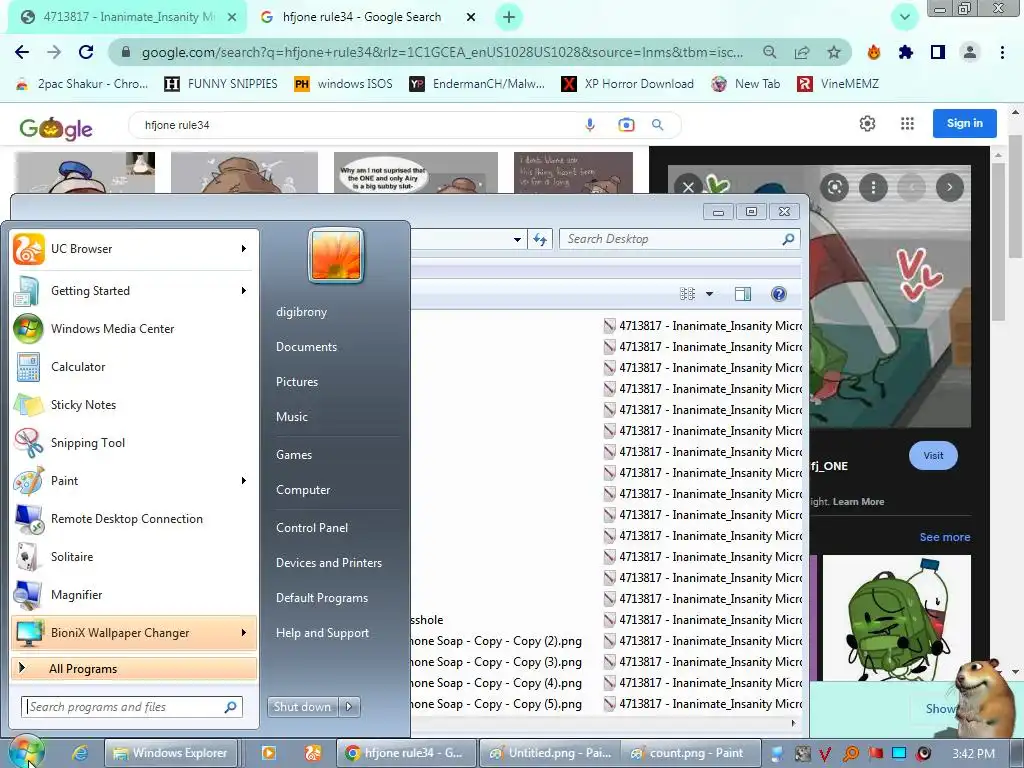Launch Getting Started in Start menu
This screenshot has width=1024, height=768.
coord(134,291)
